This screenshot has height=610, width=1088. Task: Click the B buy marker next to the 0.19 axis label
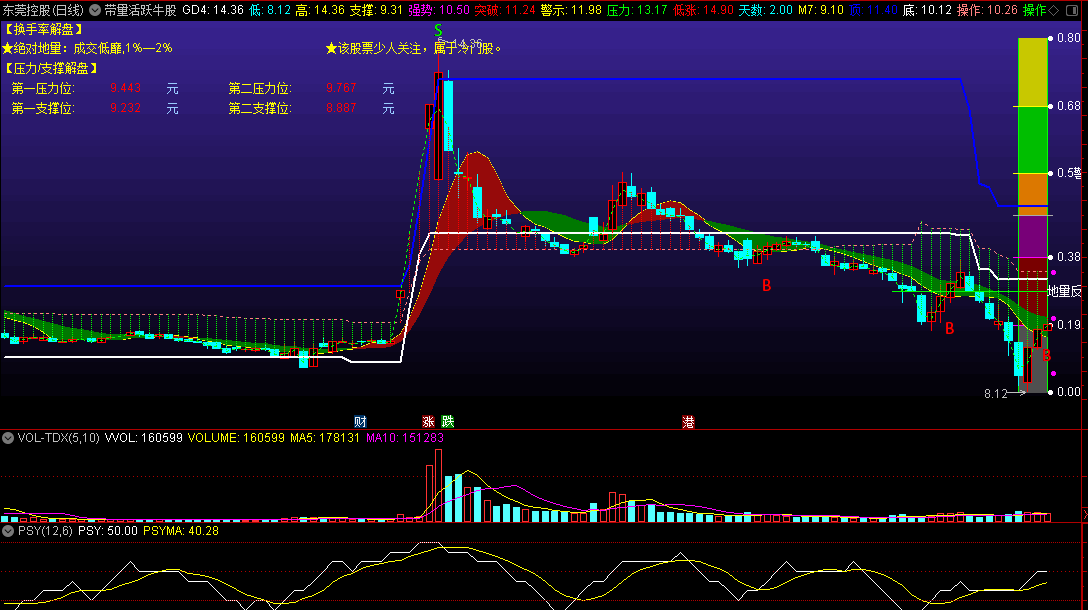[x=1046, y=355]
